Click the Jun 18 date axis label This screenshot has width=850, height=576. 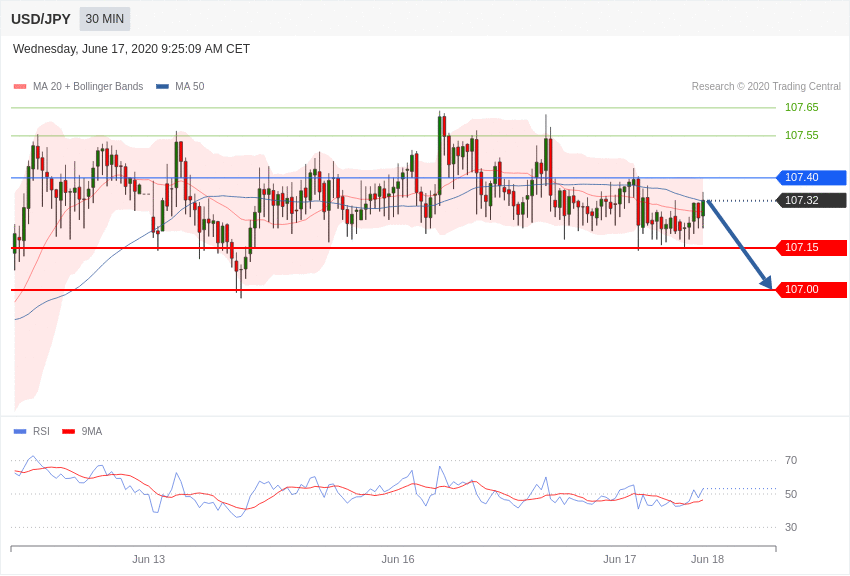point(707,559)
